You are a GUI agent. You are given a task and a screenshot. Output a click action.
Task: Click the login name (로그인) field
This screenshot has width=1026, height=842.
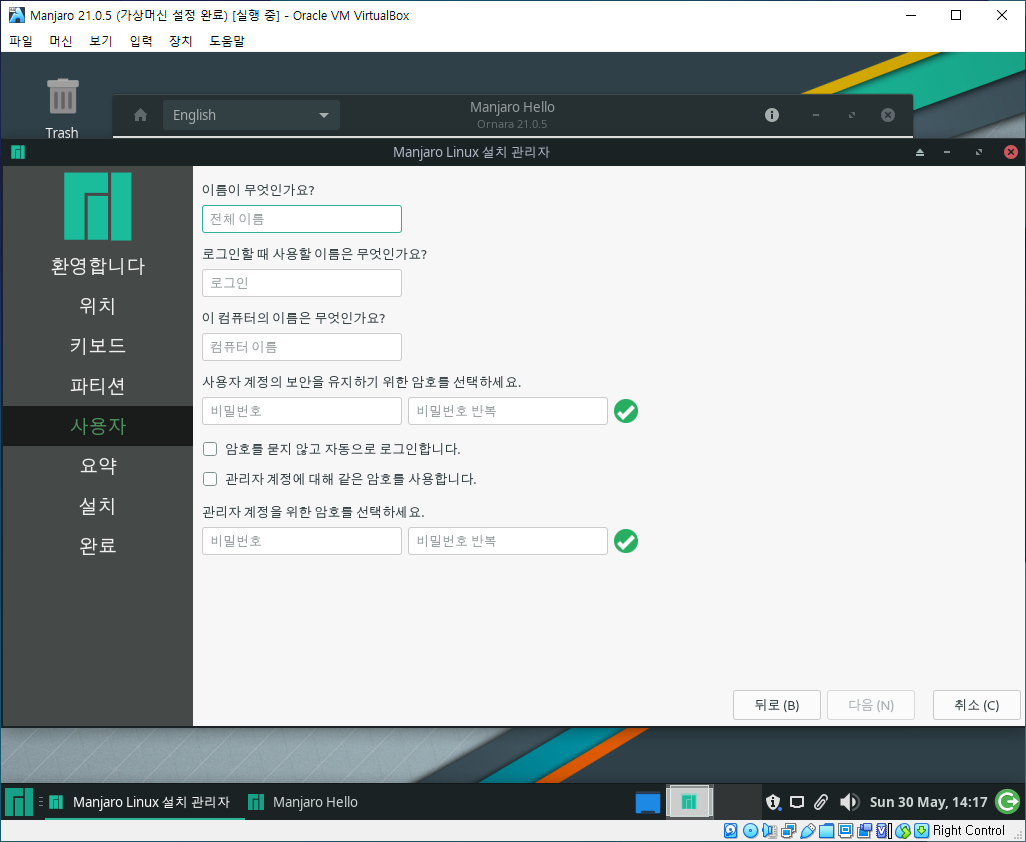click(302, 283)
